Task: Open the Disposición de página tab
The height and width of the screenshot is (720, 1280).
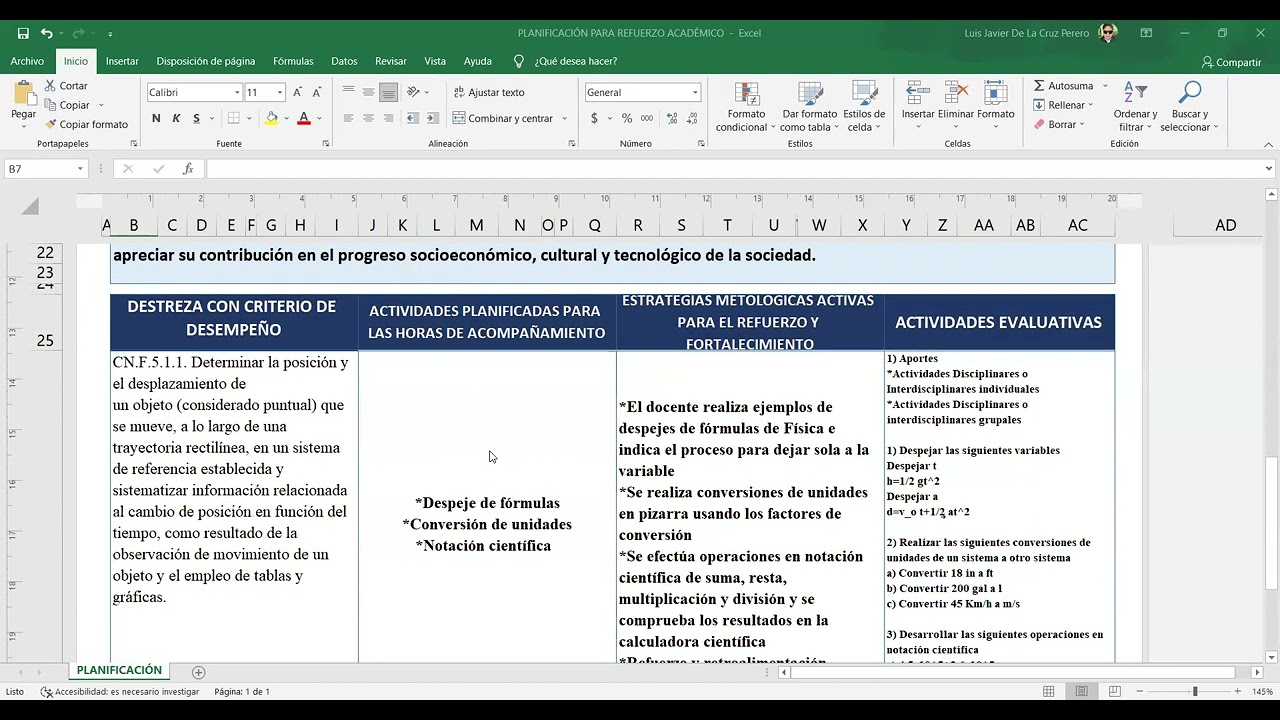Action: click(x=205, y=61)
